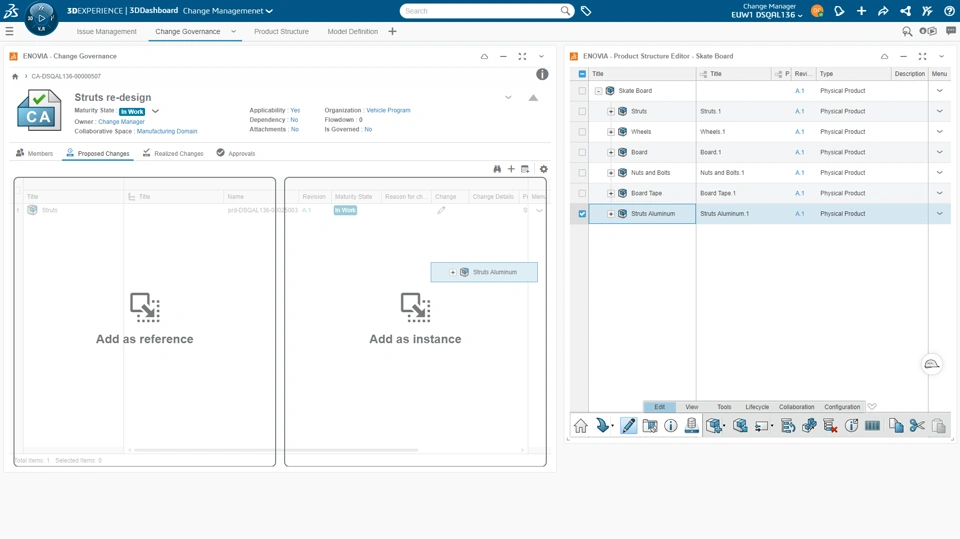Click the binoculars find icon

[497, 169]
